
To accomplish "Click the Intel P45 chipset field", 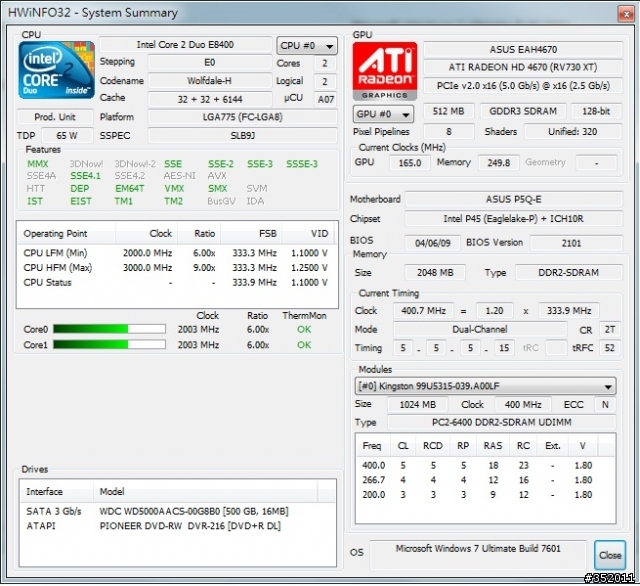I will [513, 219].
